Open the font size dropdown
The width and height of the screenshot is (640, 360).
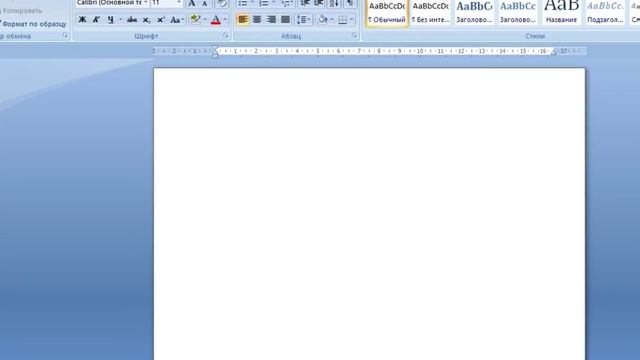tap(179, 3)
